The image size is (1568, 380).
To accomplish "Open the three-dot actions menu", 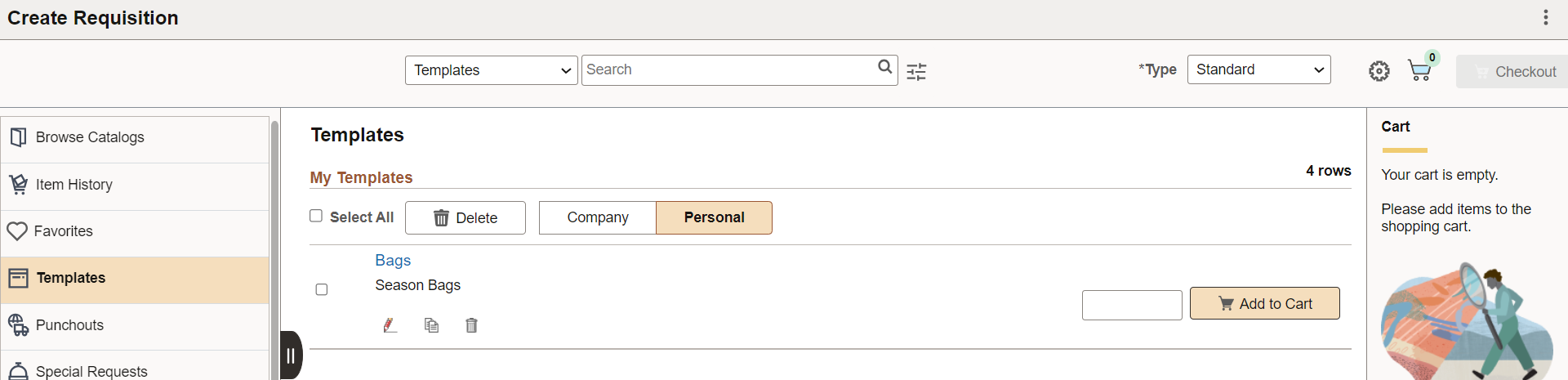I will tap(1546, 17).
